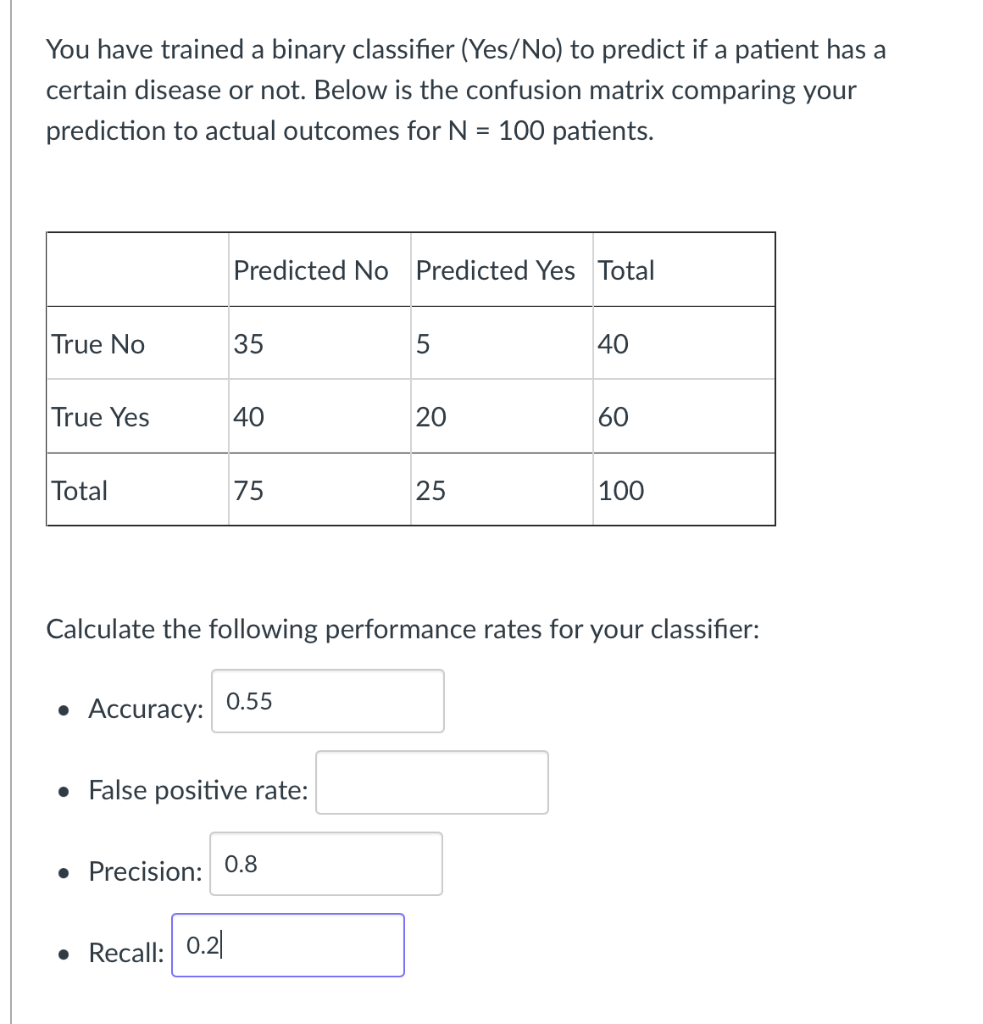Click the Accuracy input field
This screenshot has width=983, height=1024.
(x=327, y=701)
